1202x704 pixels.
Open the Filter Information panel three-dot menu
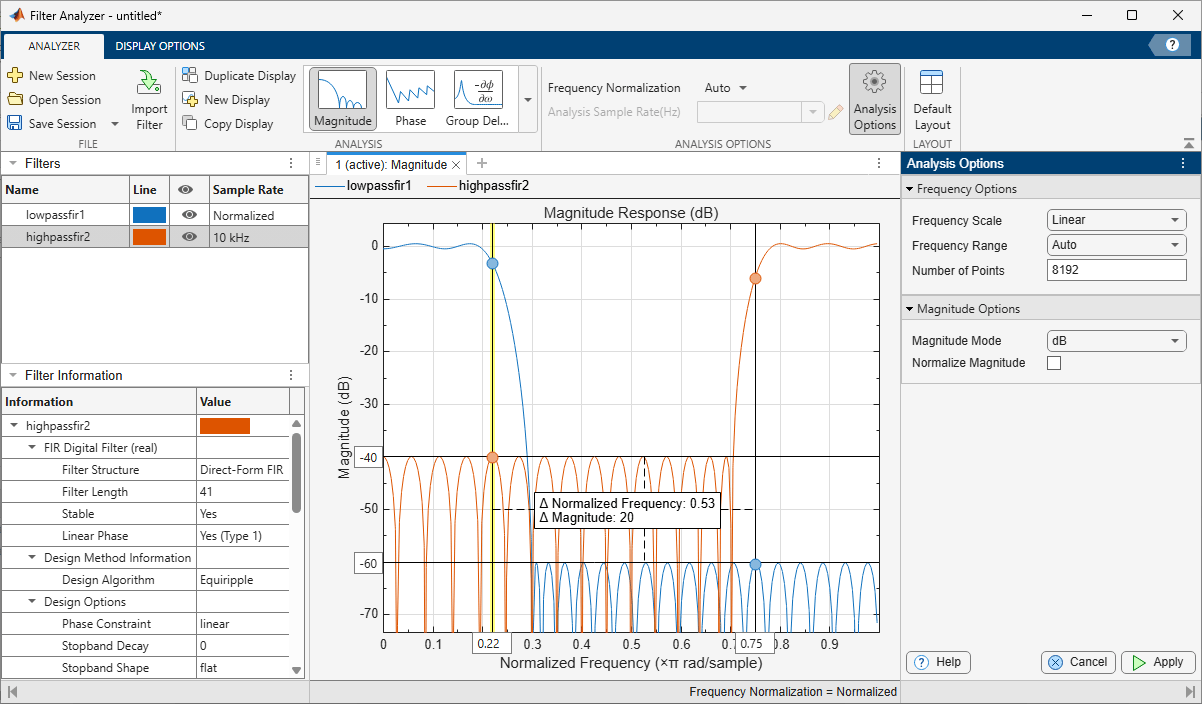pos(291,375)
